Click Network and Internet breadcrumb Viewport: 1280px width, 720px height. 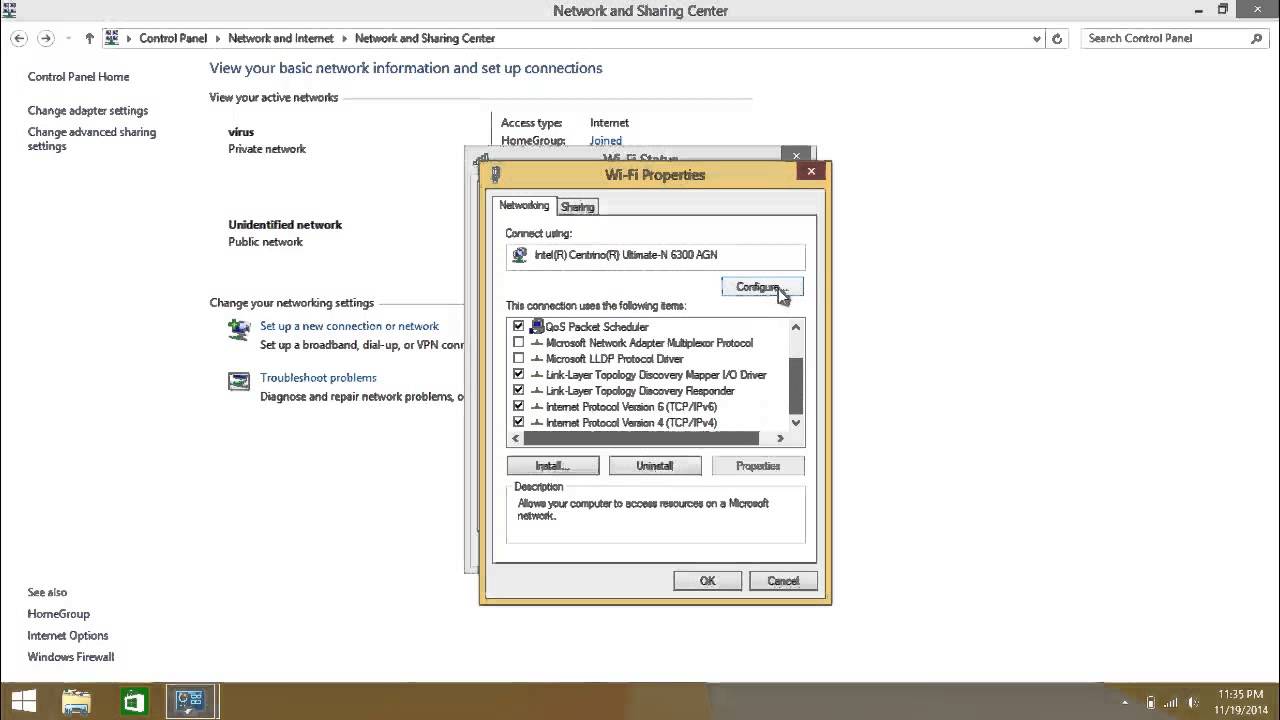[281, 38]
